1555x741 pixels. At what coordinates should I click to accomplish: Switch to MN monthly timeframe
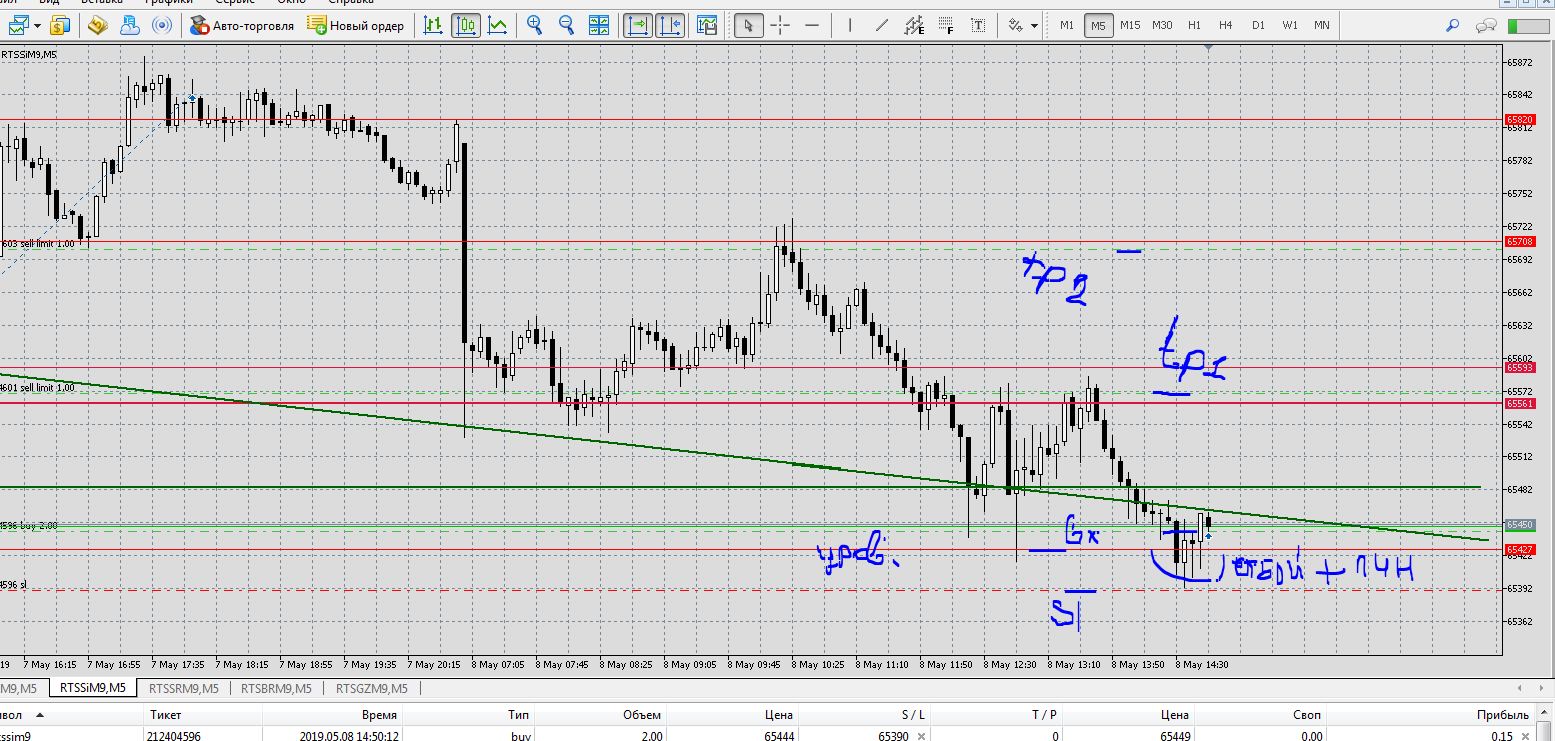pyautogui.click(x=1322, y=25)
